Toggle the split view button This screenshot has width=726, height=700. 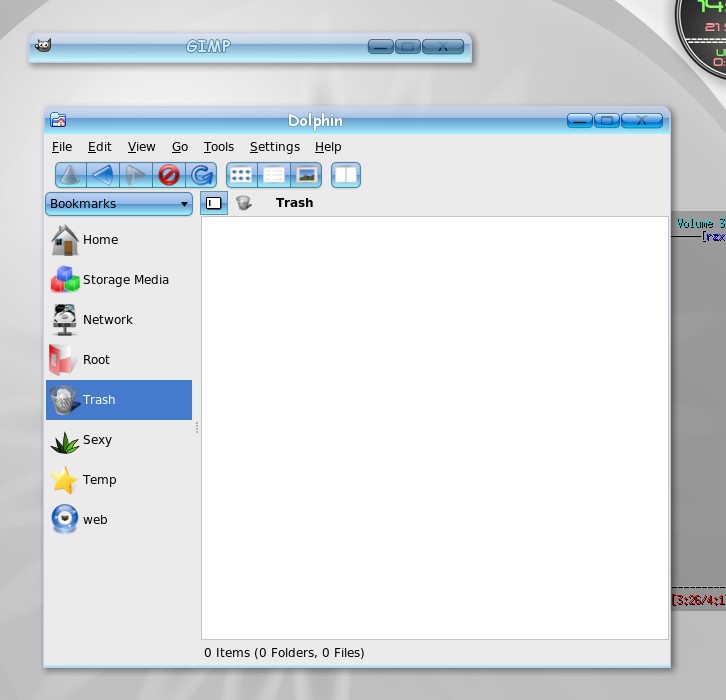pyautogui.click(x=346, y=175)
